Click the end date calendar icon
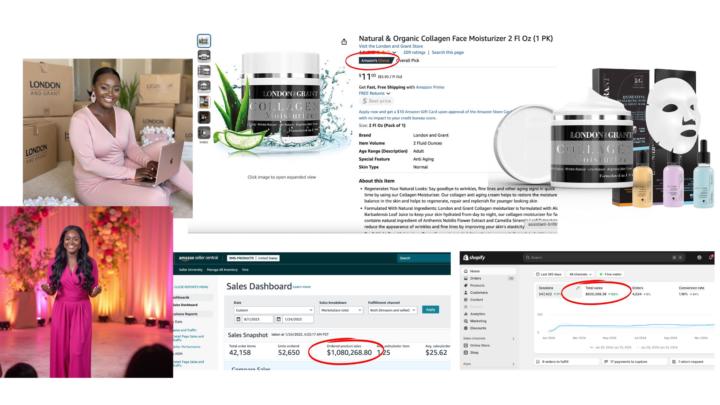 (278, 319)
